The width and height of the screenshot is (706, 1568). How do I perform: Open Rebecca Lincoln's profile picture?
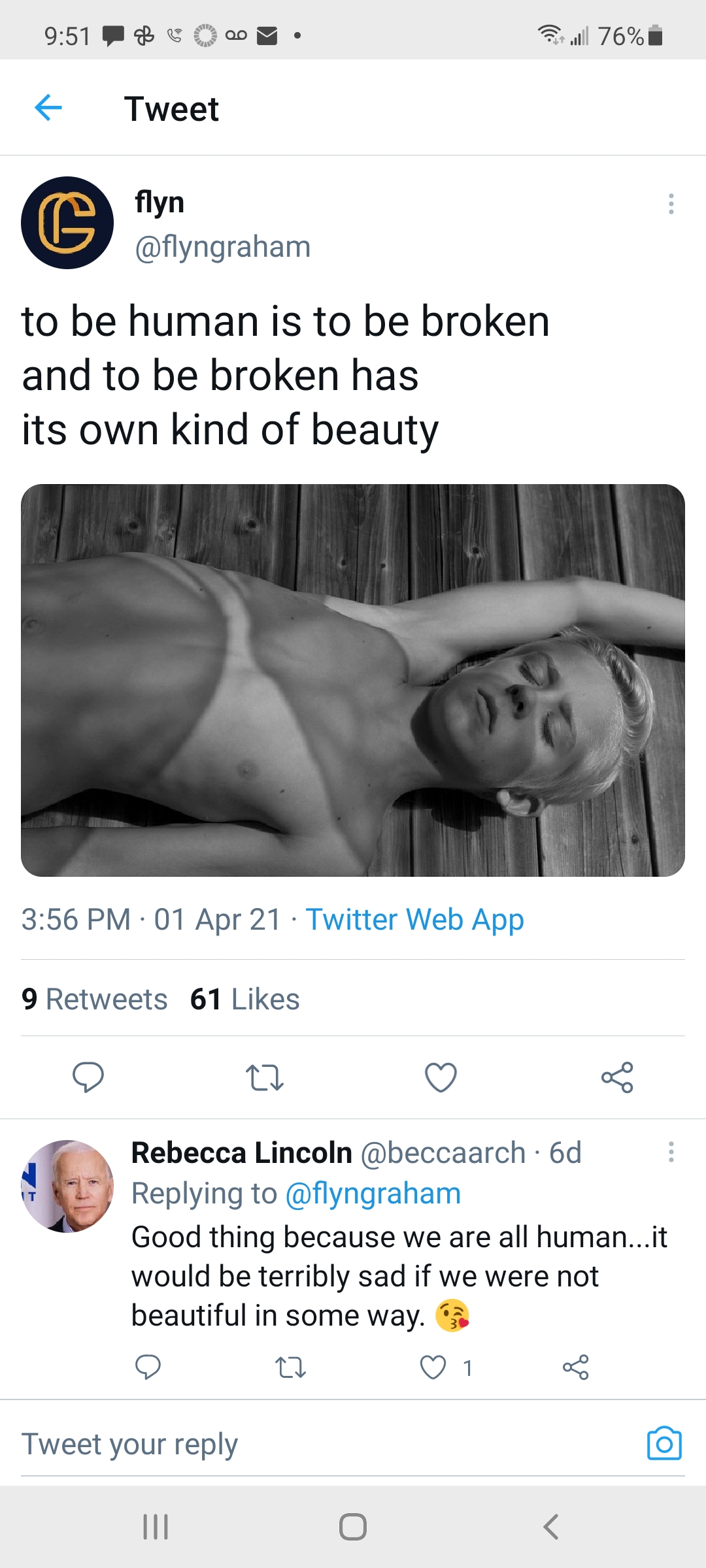67,1186
